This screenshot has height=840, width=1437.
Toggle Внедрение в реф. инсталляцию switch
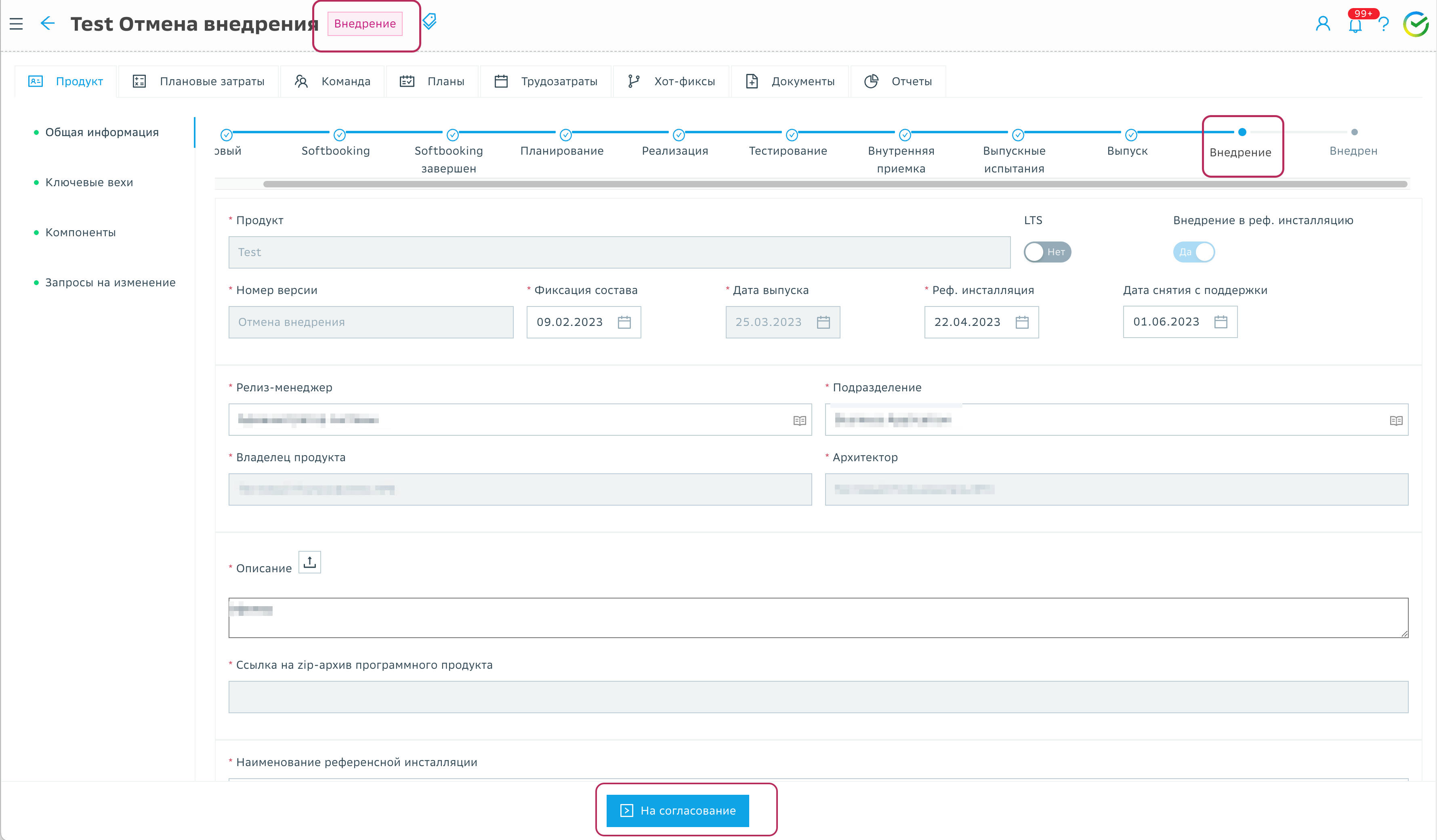click(1193, 252)
